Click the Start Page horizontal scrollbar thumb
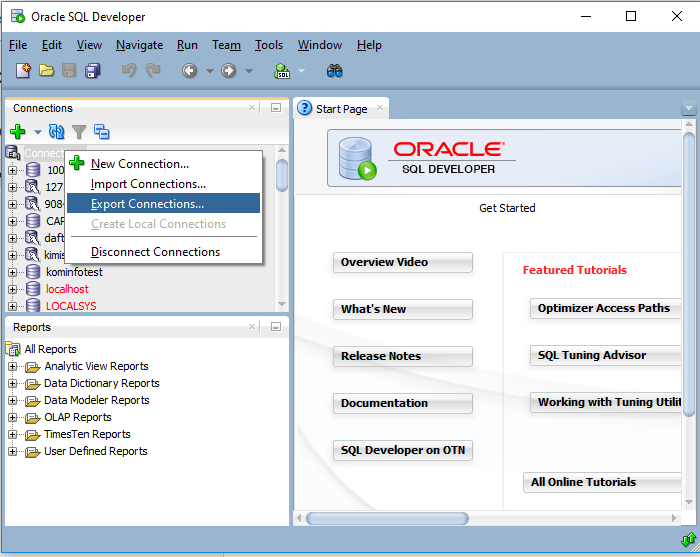700x557 pixels. (x=387, y=519)
